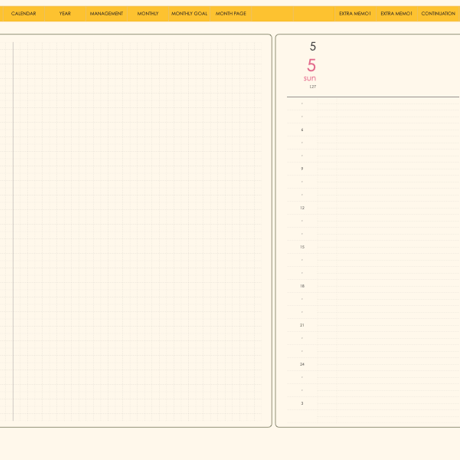Jump to the MONTH PAGE tab
This screenshot has height=460, width=460.
coord(231,14)
